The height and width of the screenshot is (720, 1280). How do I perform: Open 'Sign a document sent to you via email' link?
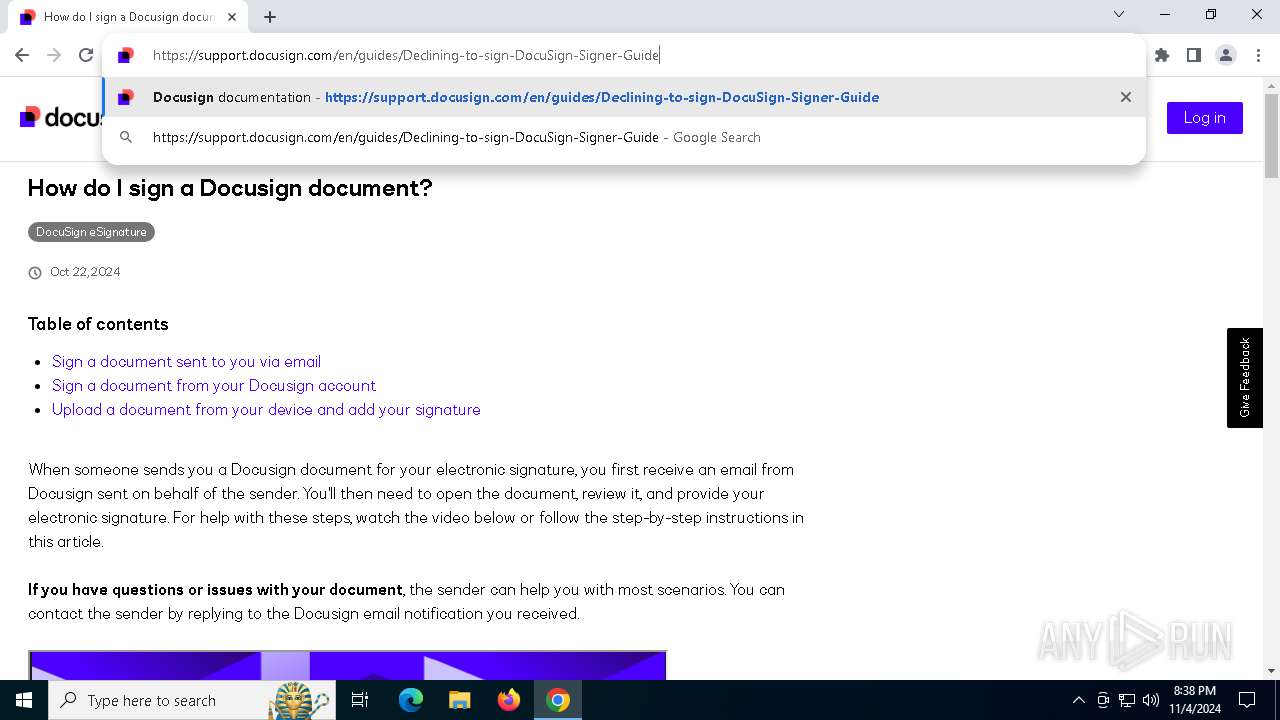click(x=186, y=361)
